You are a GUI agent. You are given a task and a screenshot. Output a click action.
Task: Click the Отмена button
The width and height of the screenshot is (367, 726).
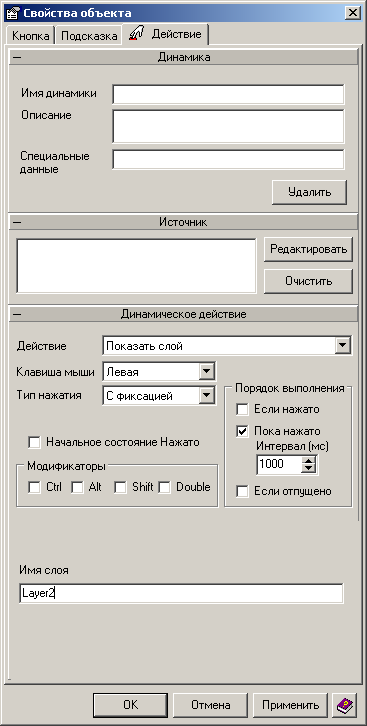[x=211, y=705]
